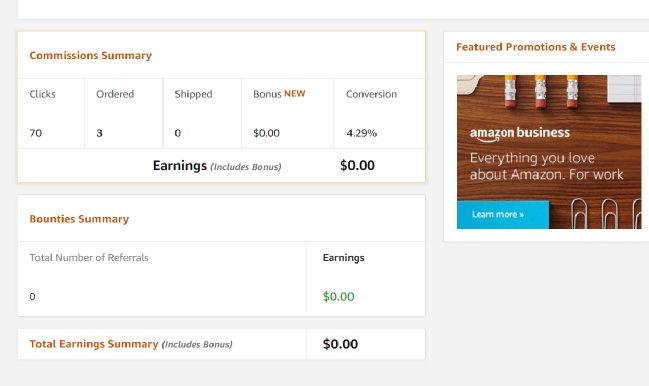Select the Bounties Summary heading
Image resolution: width=649 pixels, height=386 pixels.
79,219
